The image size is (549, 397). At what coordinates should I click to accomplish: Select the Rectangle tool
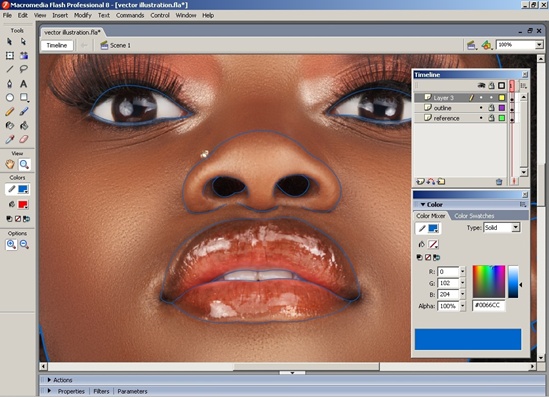pos(23,97)
